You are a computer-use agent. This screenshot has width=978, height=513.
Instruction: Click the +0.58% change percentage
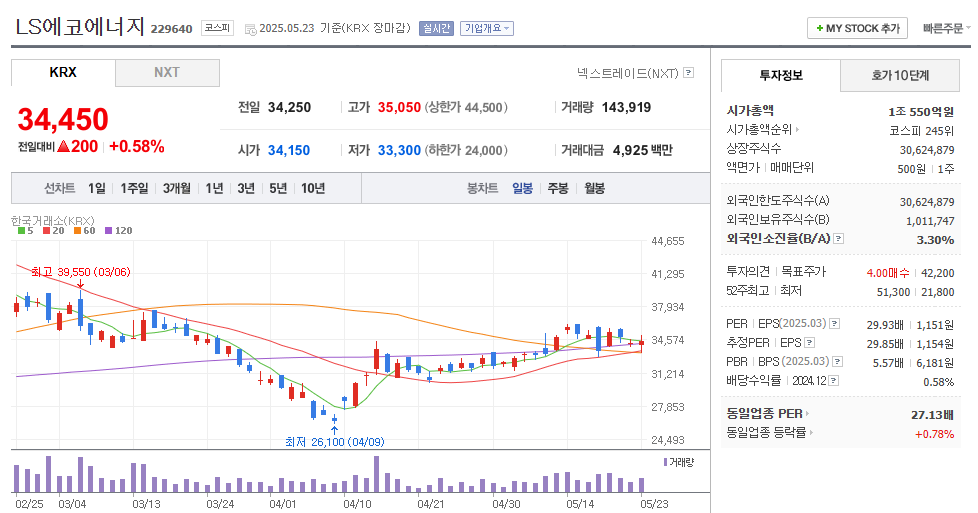tap(137, 147)
